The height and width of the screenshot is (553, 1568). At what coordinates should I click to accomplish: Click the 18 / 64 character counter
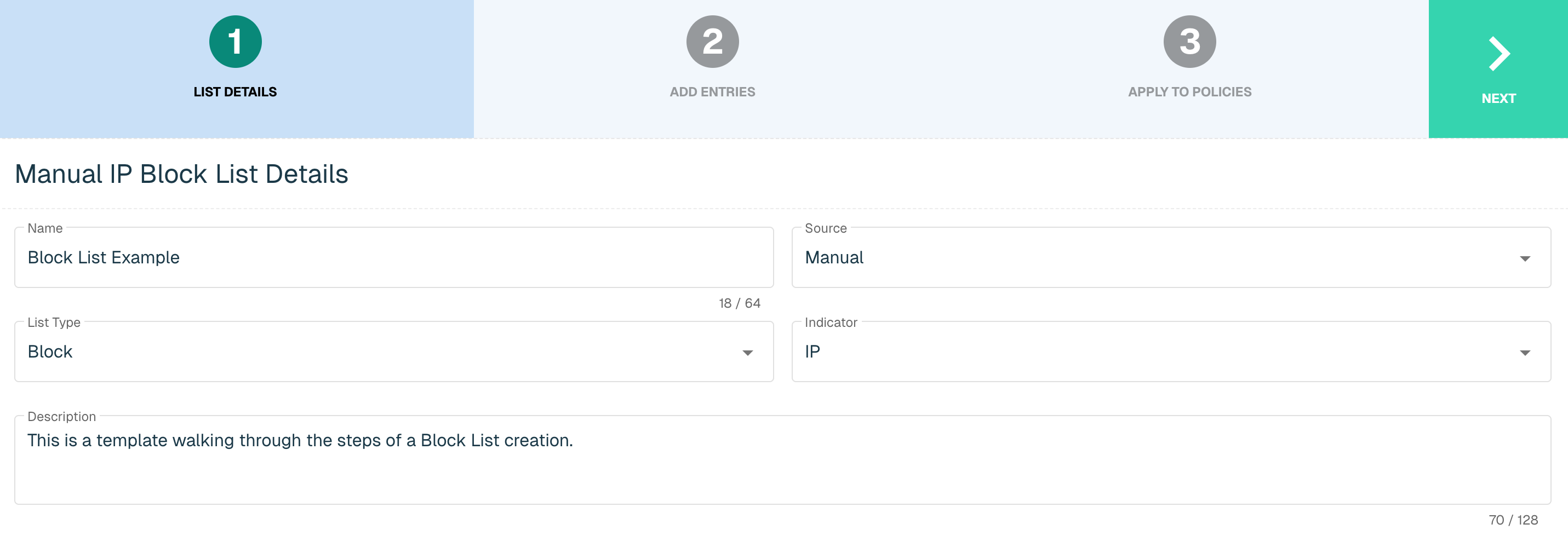[x=740, y=303]
